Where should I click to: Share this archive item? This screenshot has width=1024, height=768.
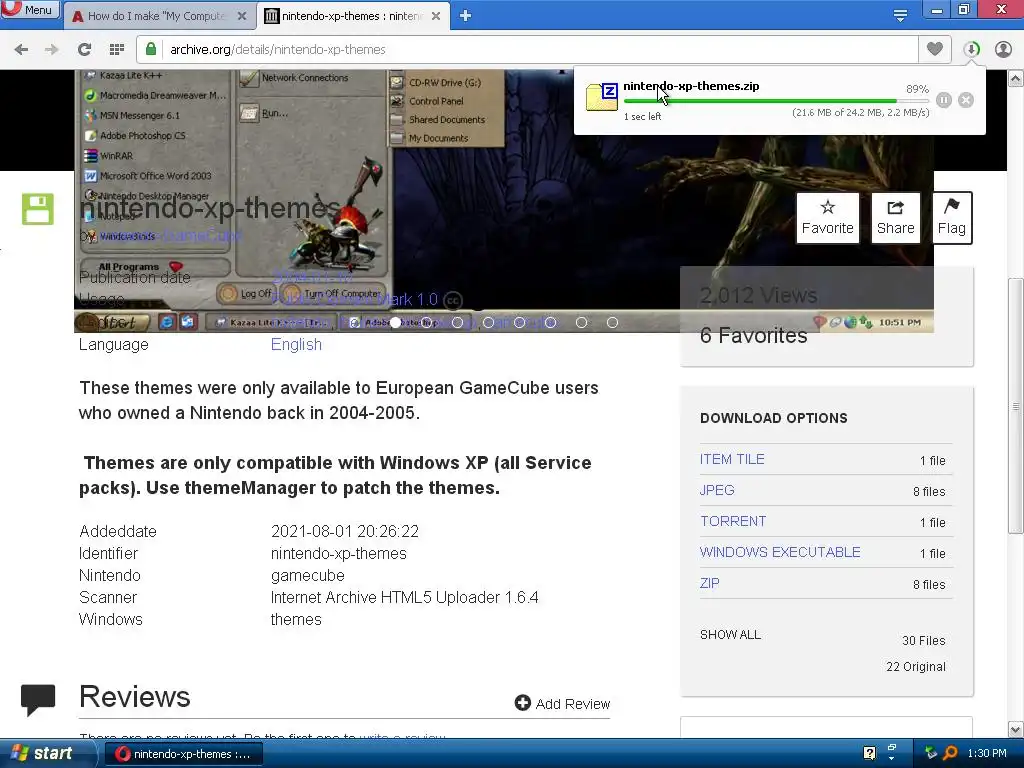(895, 217)
